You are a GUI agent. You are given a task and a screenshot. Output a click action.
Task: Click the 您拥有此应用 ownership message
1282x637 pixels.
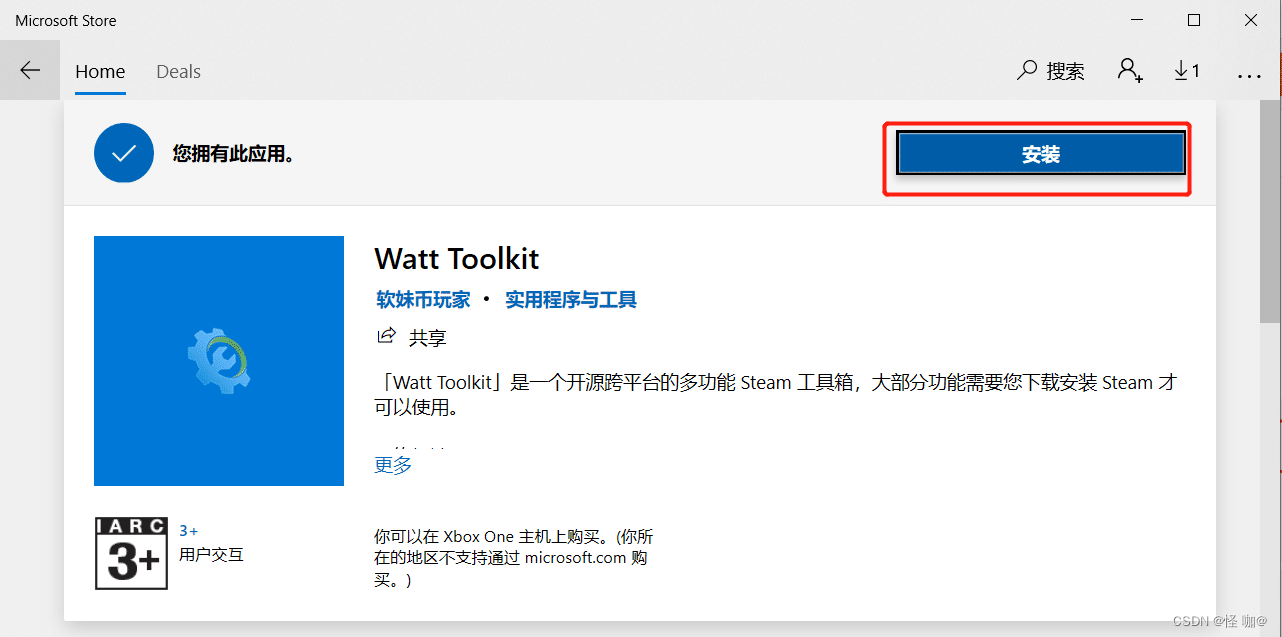[233, 154]
